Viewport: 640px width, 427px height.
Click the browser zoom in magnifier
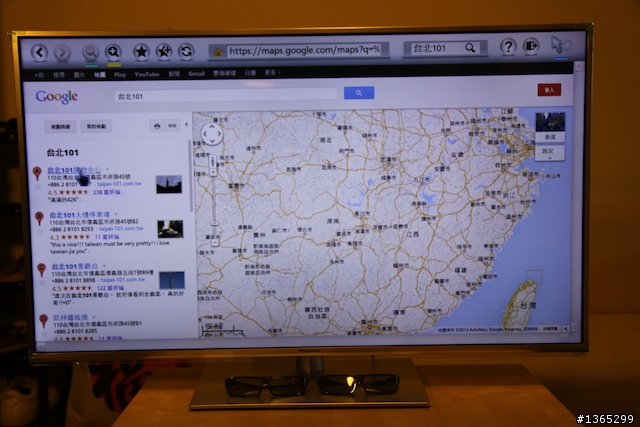113,52
